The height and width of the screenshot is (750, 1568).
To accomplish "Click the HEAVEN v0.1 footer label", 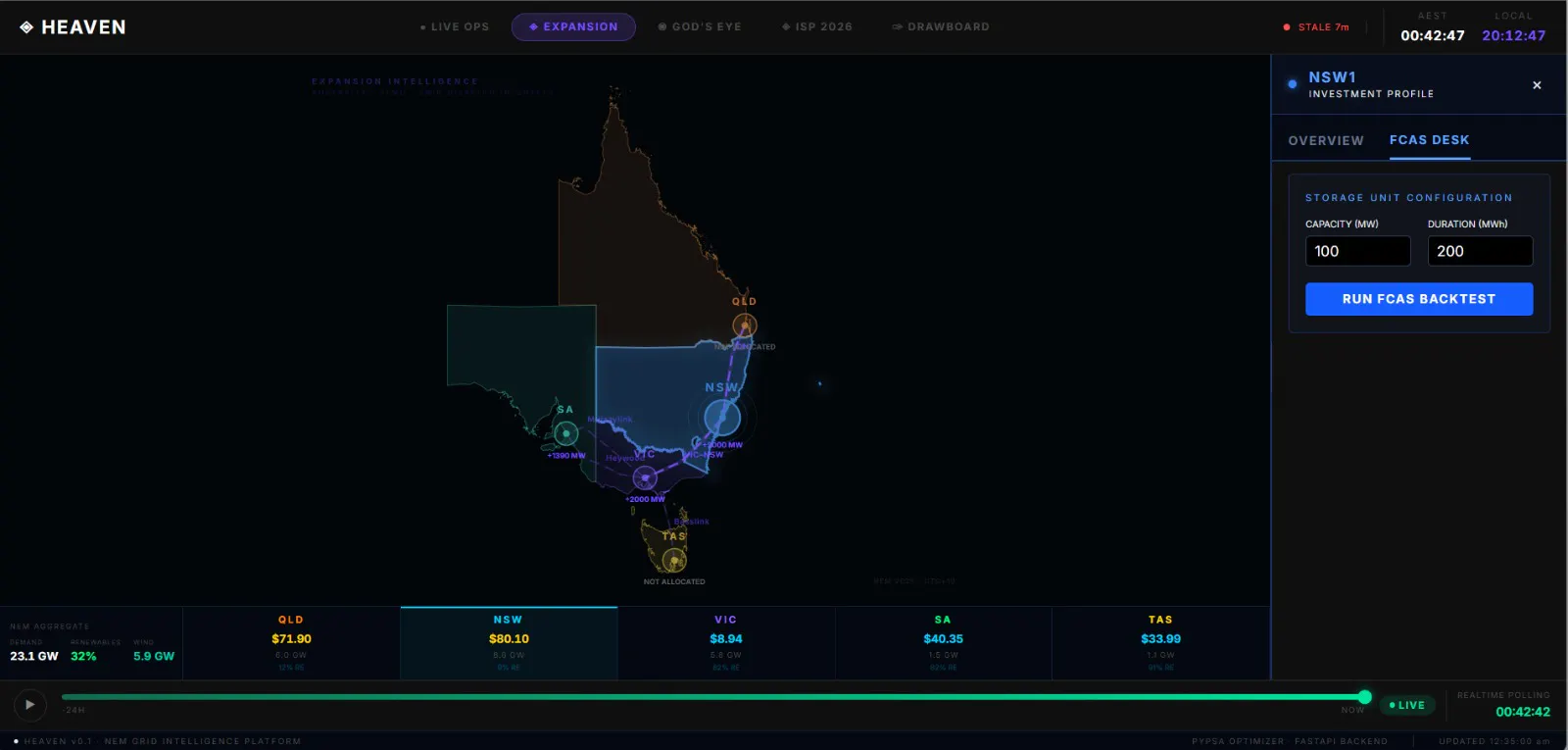I will (x=58, y=741).
